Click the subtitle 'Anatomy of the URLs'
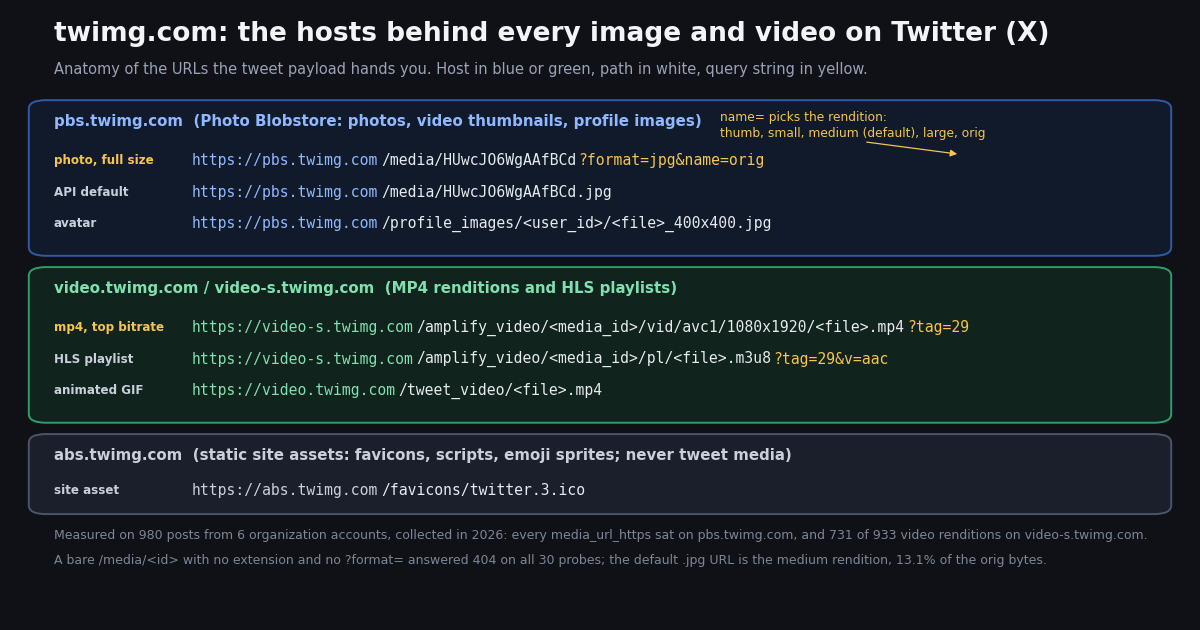The image size is (1200, 630). pyautogui.click(x=130, y=70)
